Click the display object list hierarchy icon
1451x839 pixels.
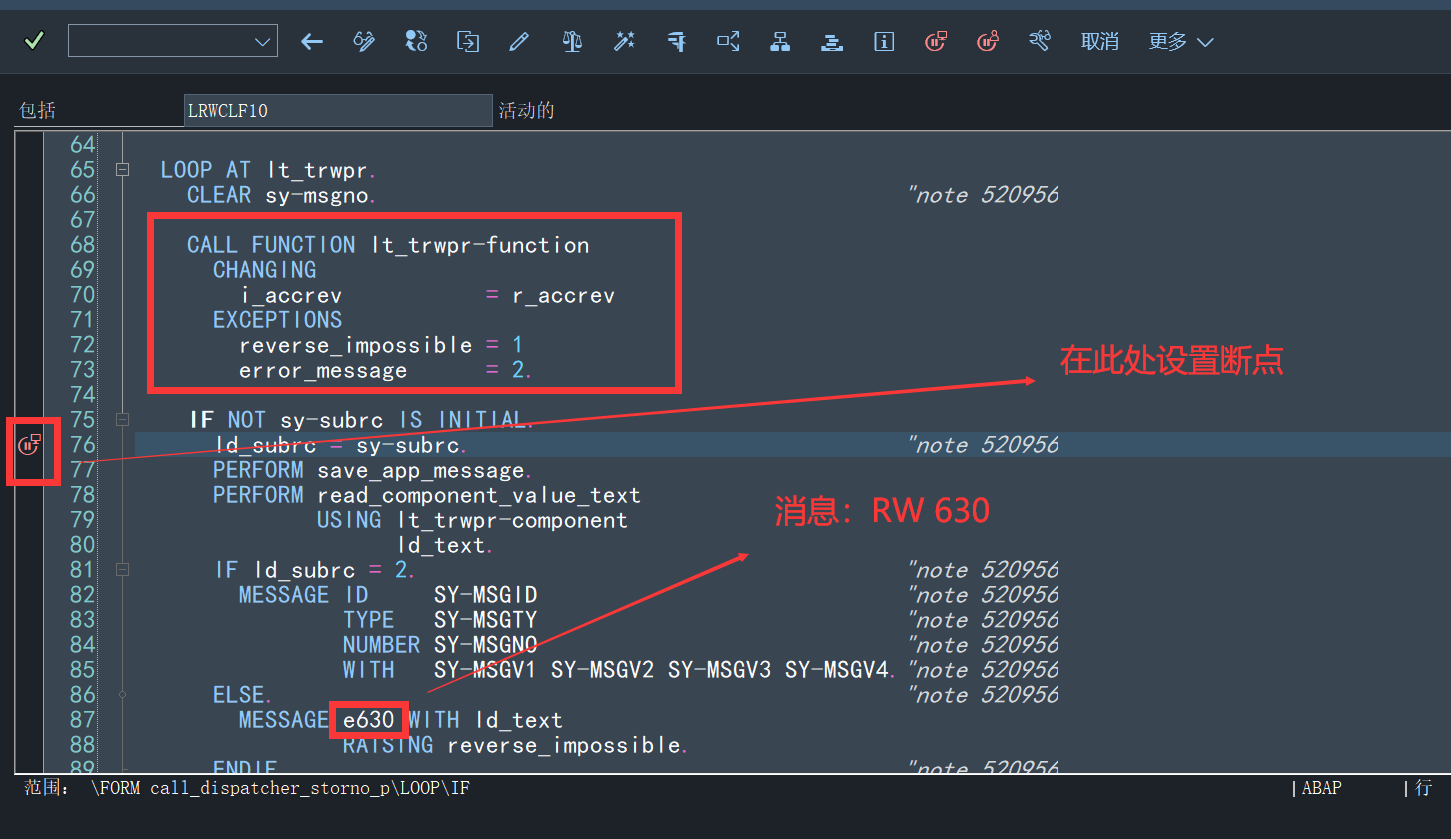coord(780,41)
